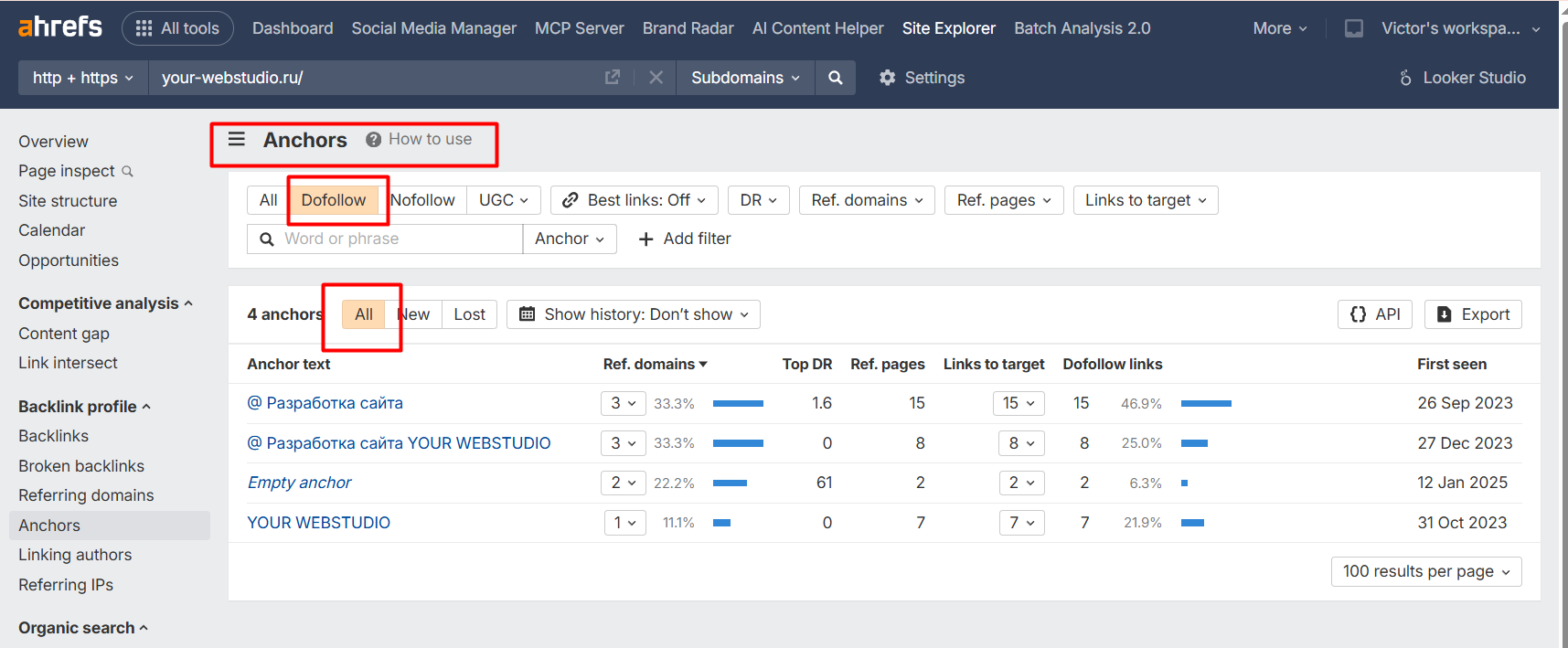Click the Ahrefs logo
The width and height of the screenshot is (1568, 648).
(60, 27)
